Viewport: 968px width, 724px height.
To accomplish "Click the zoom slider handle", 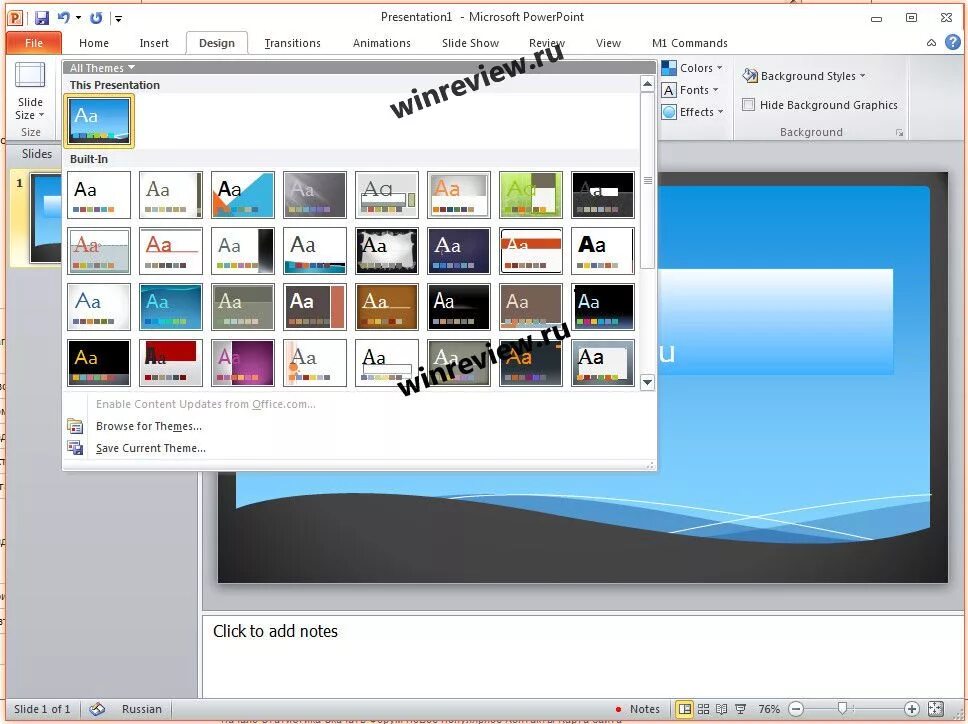I will [x=841, y=708].
